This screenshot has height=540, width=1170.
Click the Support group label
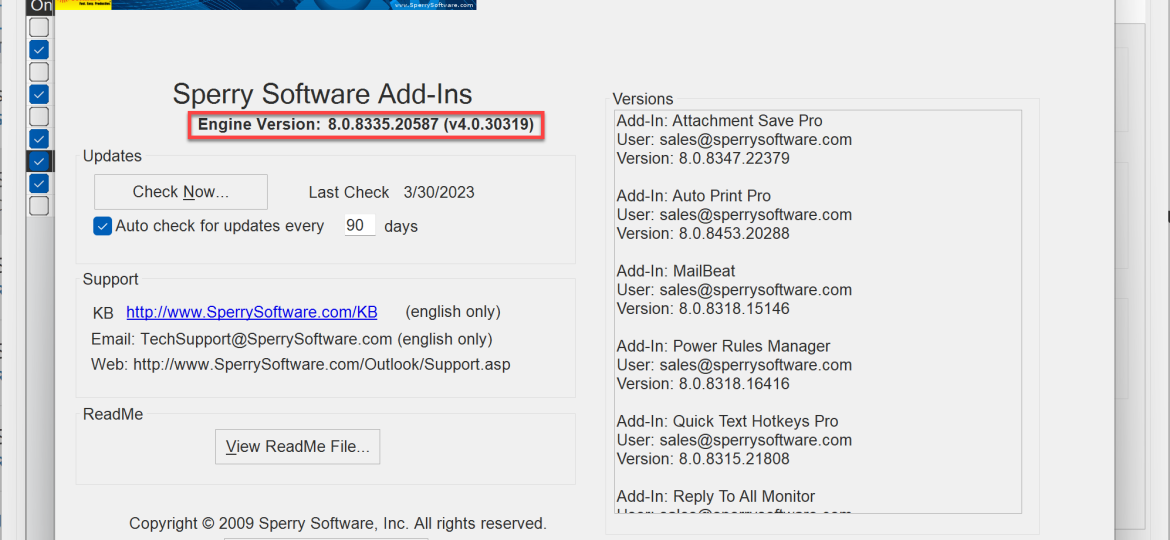click(110, 280)
